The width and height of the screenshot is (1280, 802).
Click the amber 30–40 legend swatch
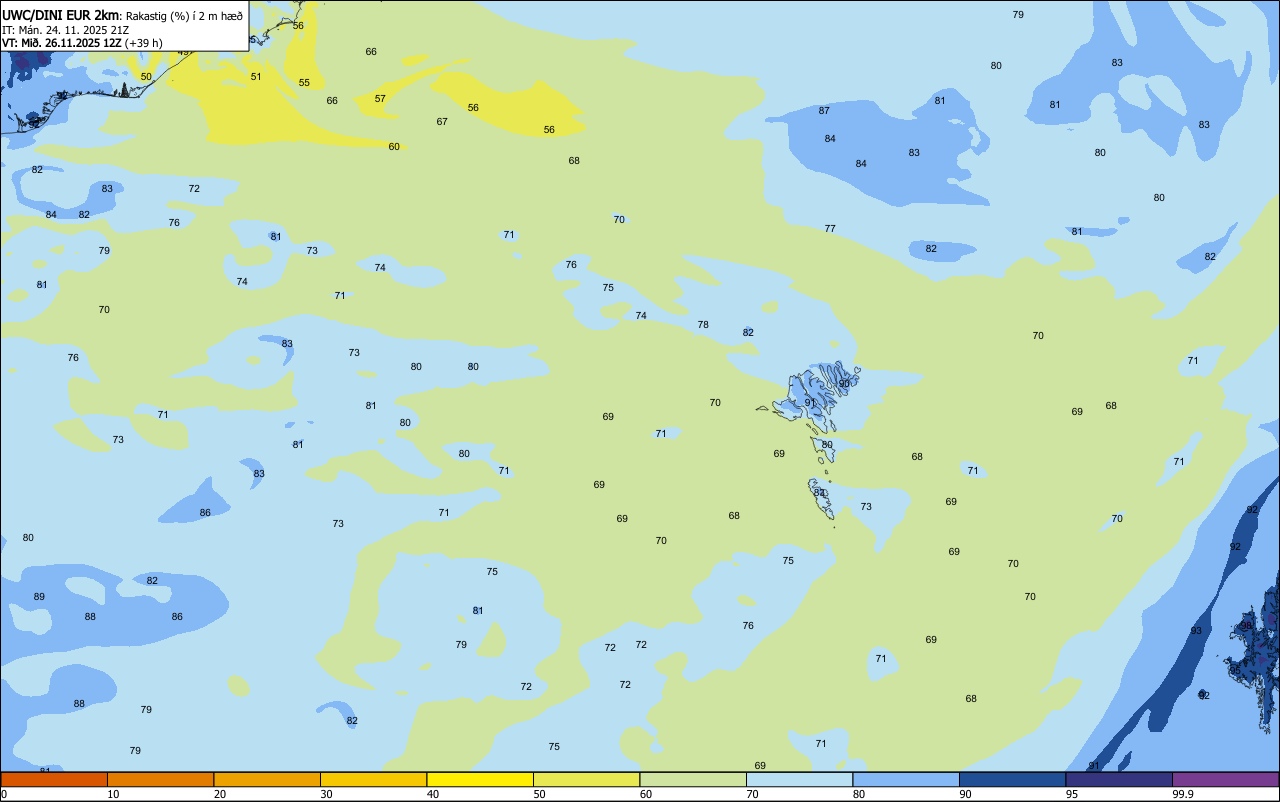coord(373,779)
